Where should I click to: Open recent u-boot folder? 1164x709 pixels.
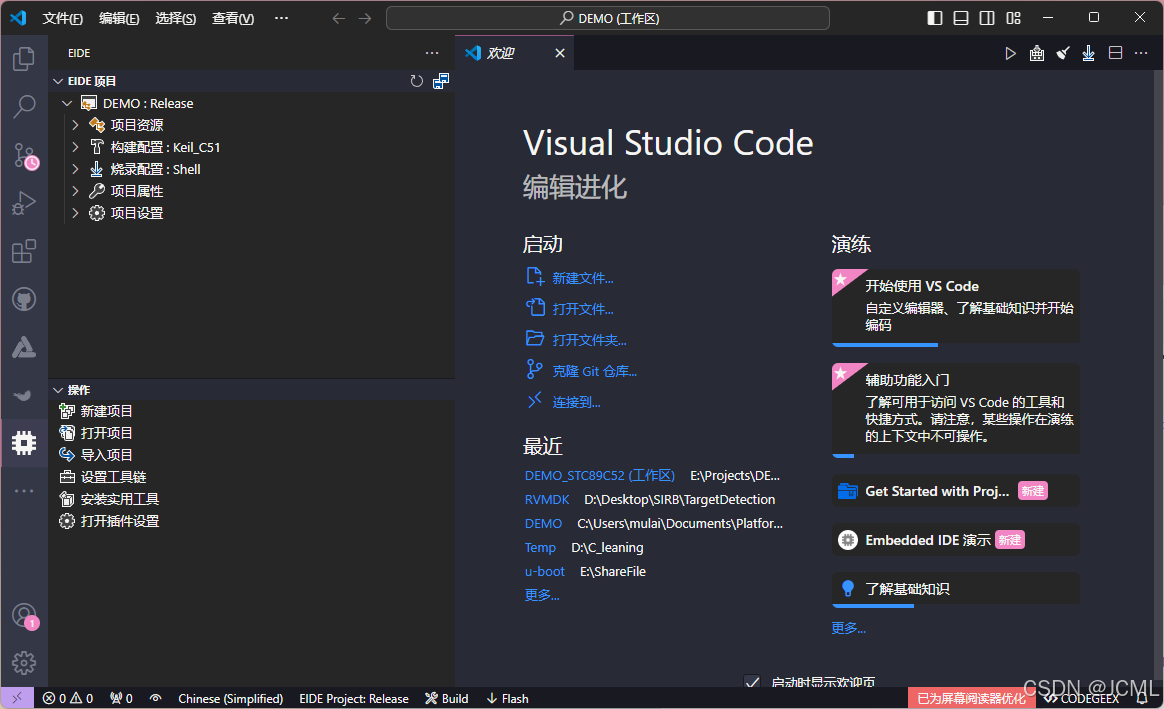(545, 572)
